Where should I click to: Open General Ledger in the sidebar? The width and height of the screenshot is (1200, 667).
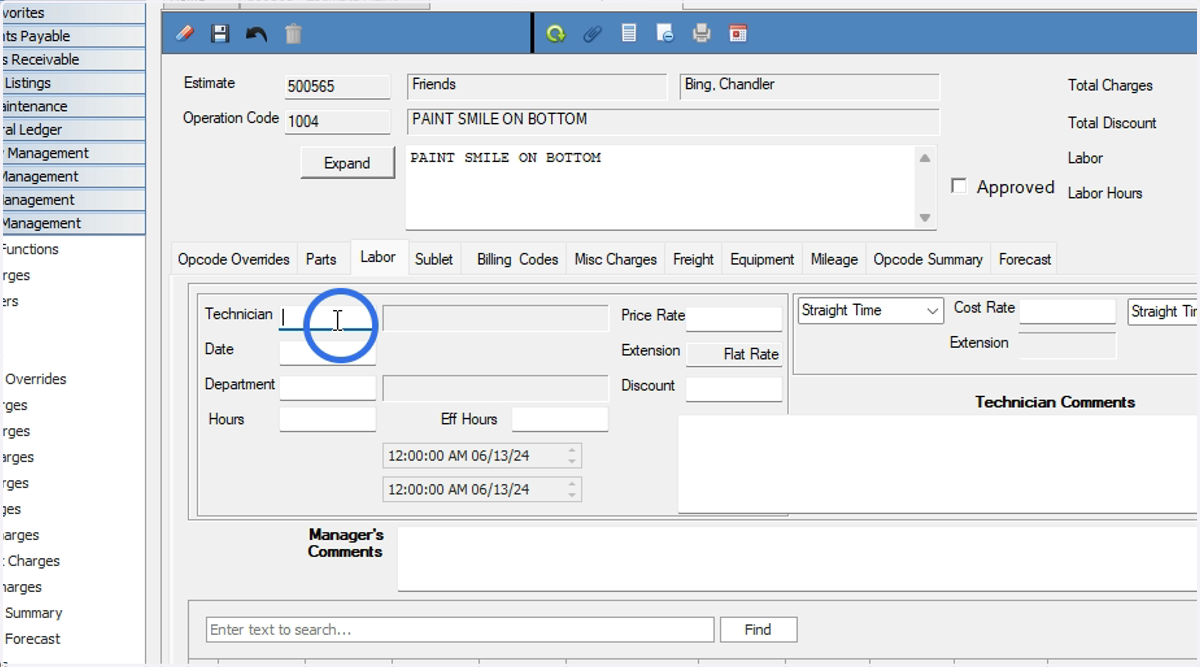72,129
